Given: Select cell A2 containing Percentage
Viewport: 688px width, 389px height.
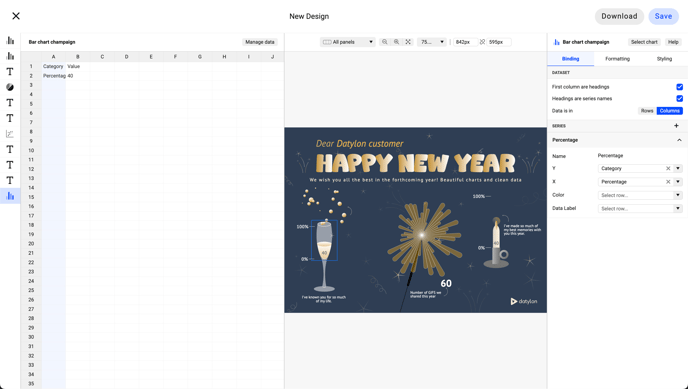Looking at the screenshot, I should coord(54,76).
